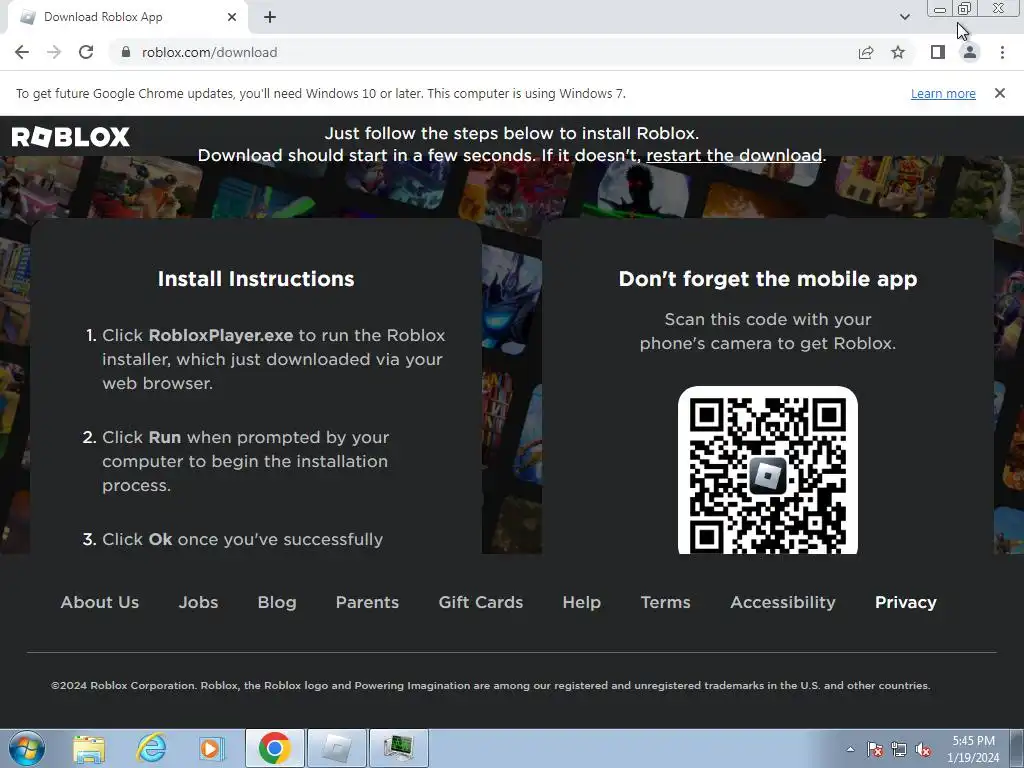The image size is (1024, 768).
Task: Open the Help footer link
Action: pos(581,602)
